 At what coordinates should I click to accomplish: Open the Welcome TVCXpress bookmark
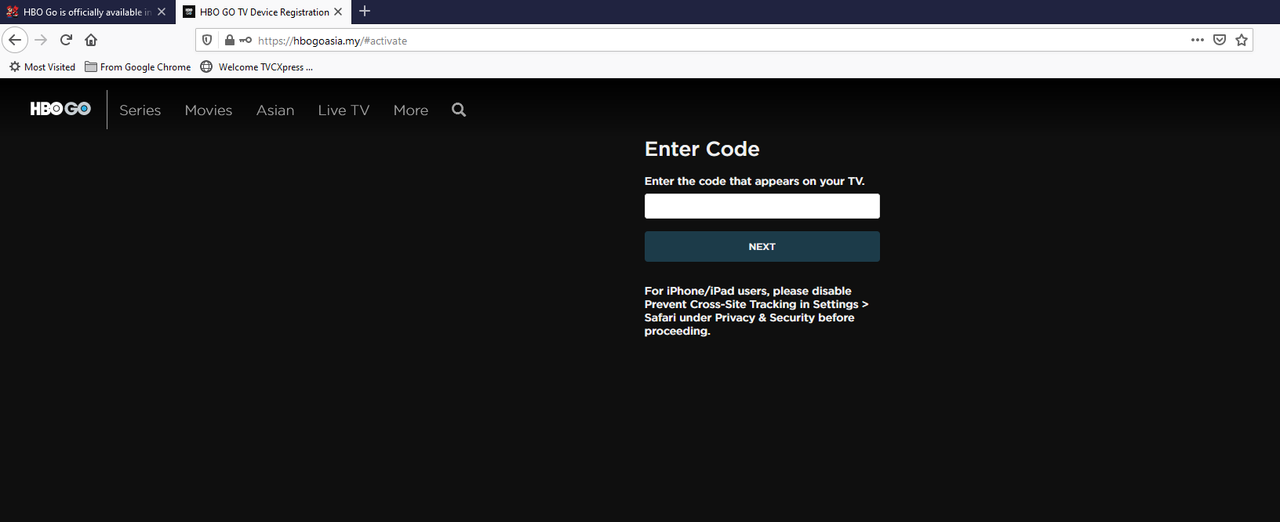point(257,67)
